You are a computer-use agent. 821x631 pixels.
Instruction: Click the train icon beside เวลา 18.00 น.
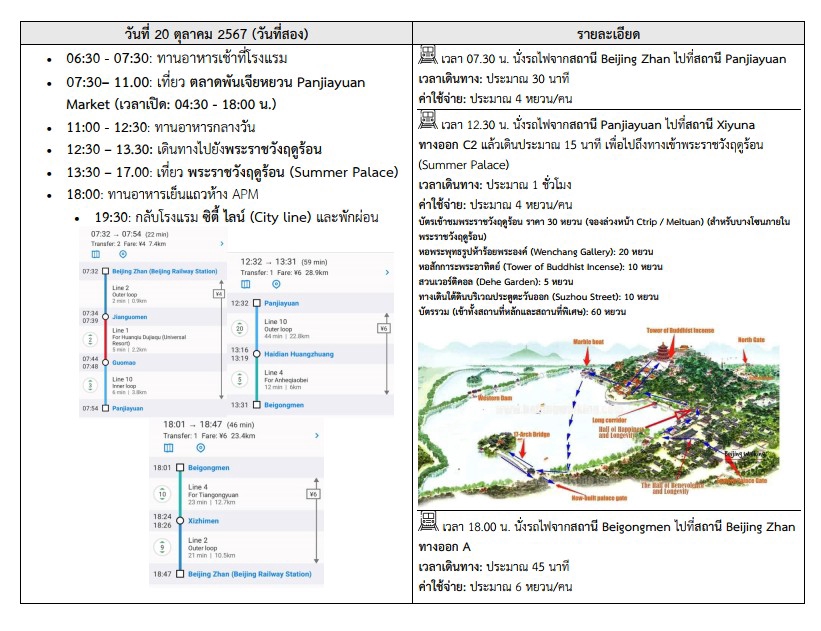coord(428,522)
